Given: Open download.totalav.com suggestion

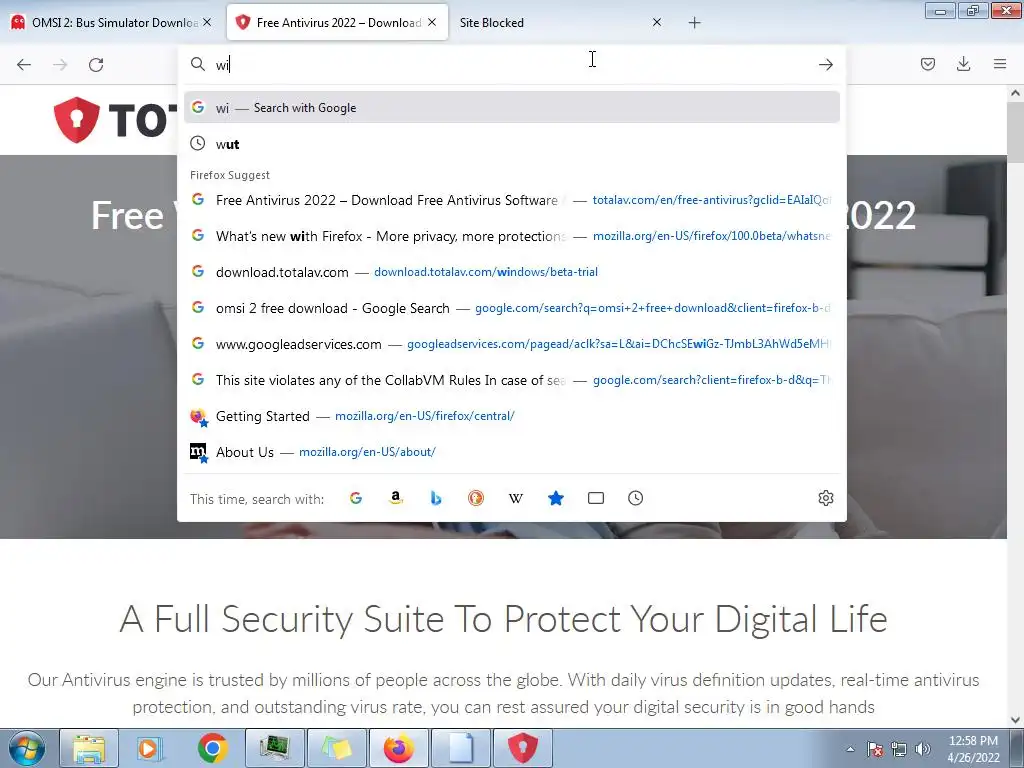Looking at the screenshot, I should (x=511, y=272).
